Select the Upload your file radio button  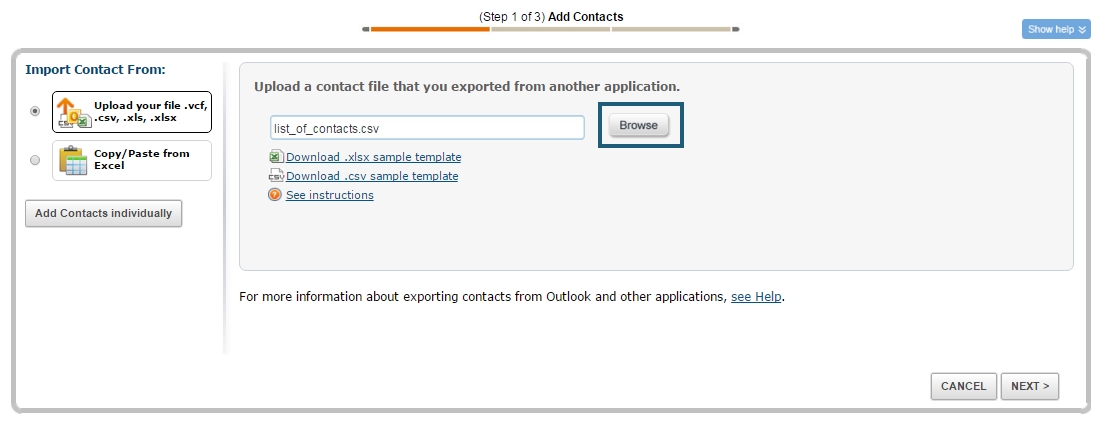coord(36,111)
